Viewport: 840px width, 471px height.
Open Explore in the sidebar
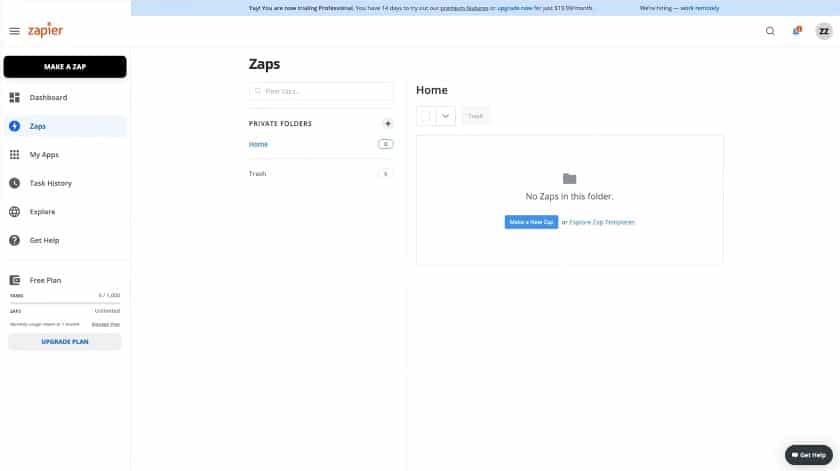[x=65, y=212]
